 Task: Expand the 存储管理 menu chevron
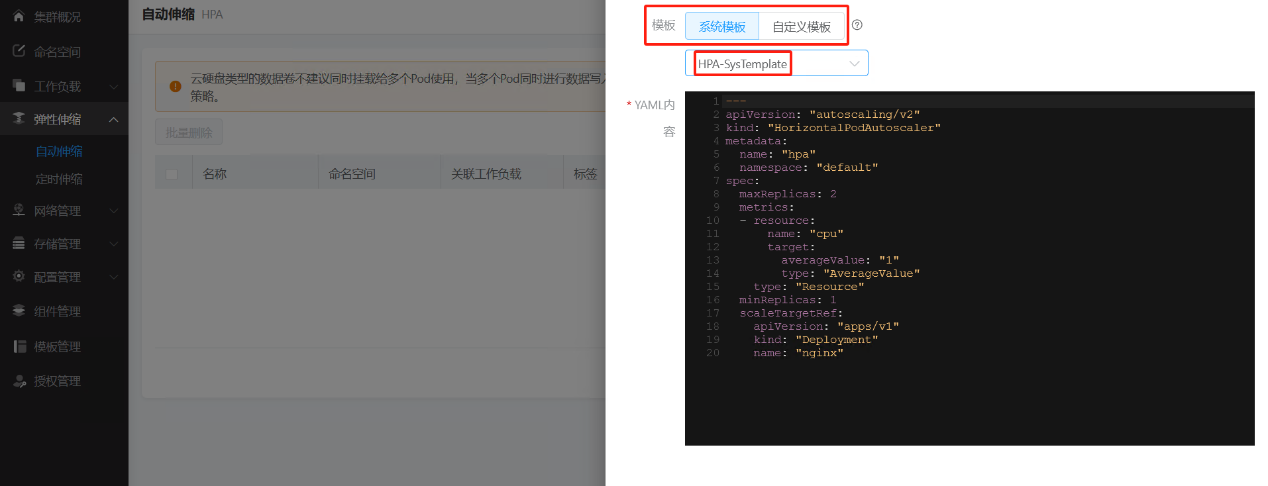(114, 244)
